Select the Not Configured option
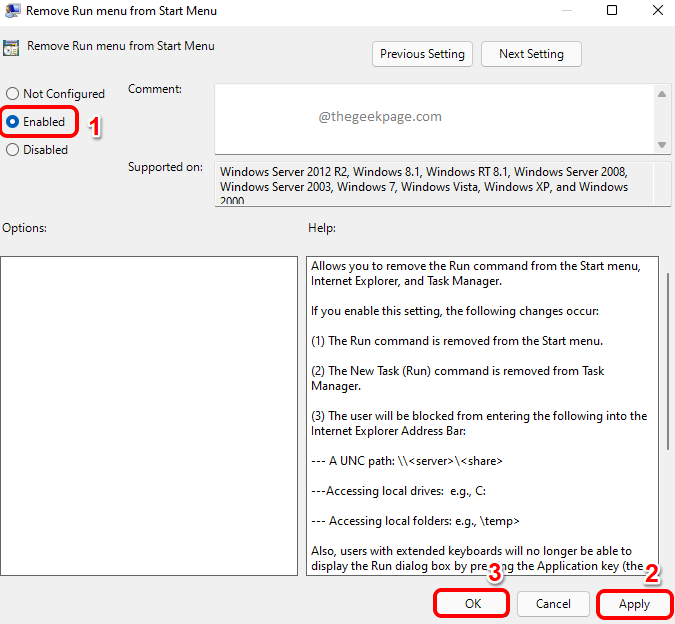Viewport: 675px width, 624px height. [x=13, y=94]
